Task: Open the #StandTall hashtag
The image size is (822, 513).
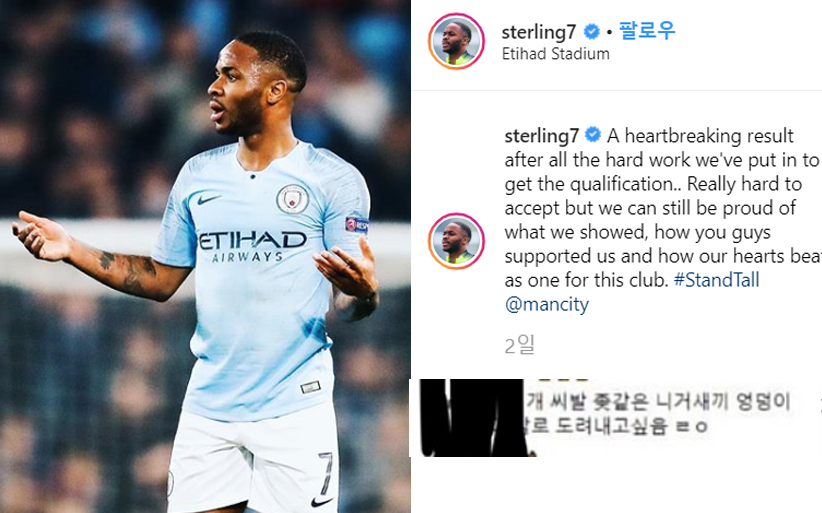Action: [716, 280]
